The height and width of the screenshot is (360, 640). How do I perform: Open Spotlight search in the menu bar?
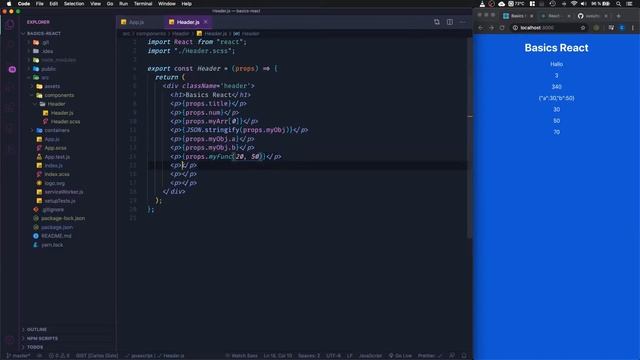pos(619,4)
